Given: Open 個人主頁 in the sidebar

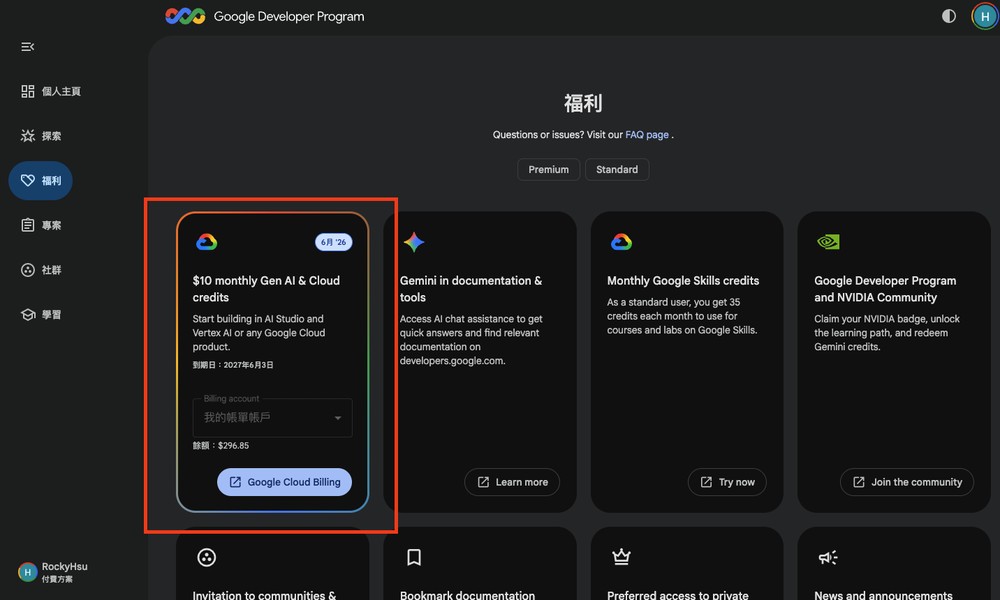Looking at the screenshot, I should click(51, 91).
